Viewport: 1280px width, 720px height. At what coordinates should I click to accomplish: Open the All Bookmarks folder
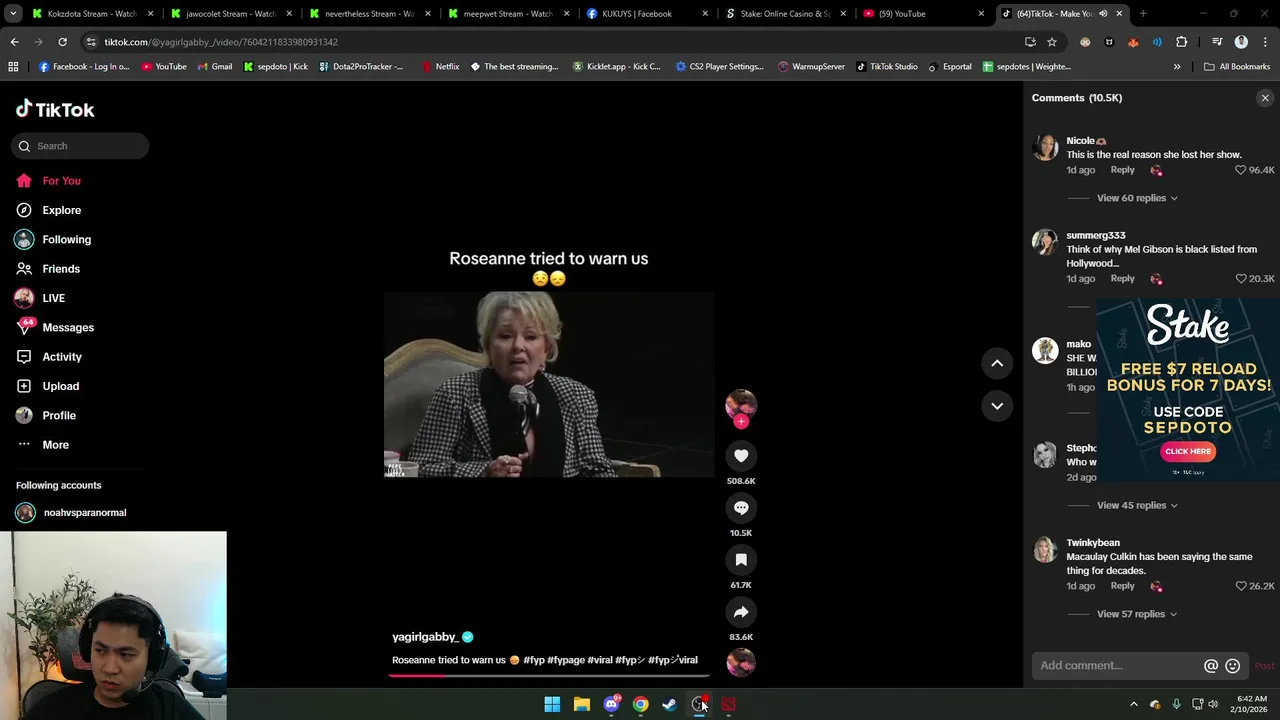(x=1237, y=67)
